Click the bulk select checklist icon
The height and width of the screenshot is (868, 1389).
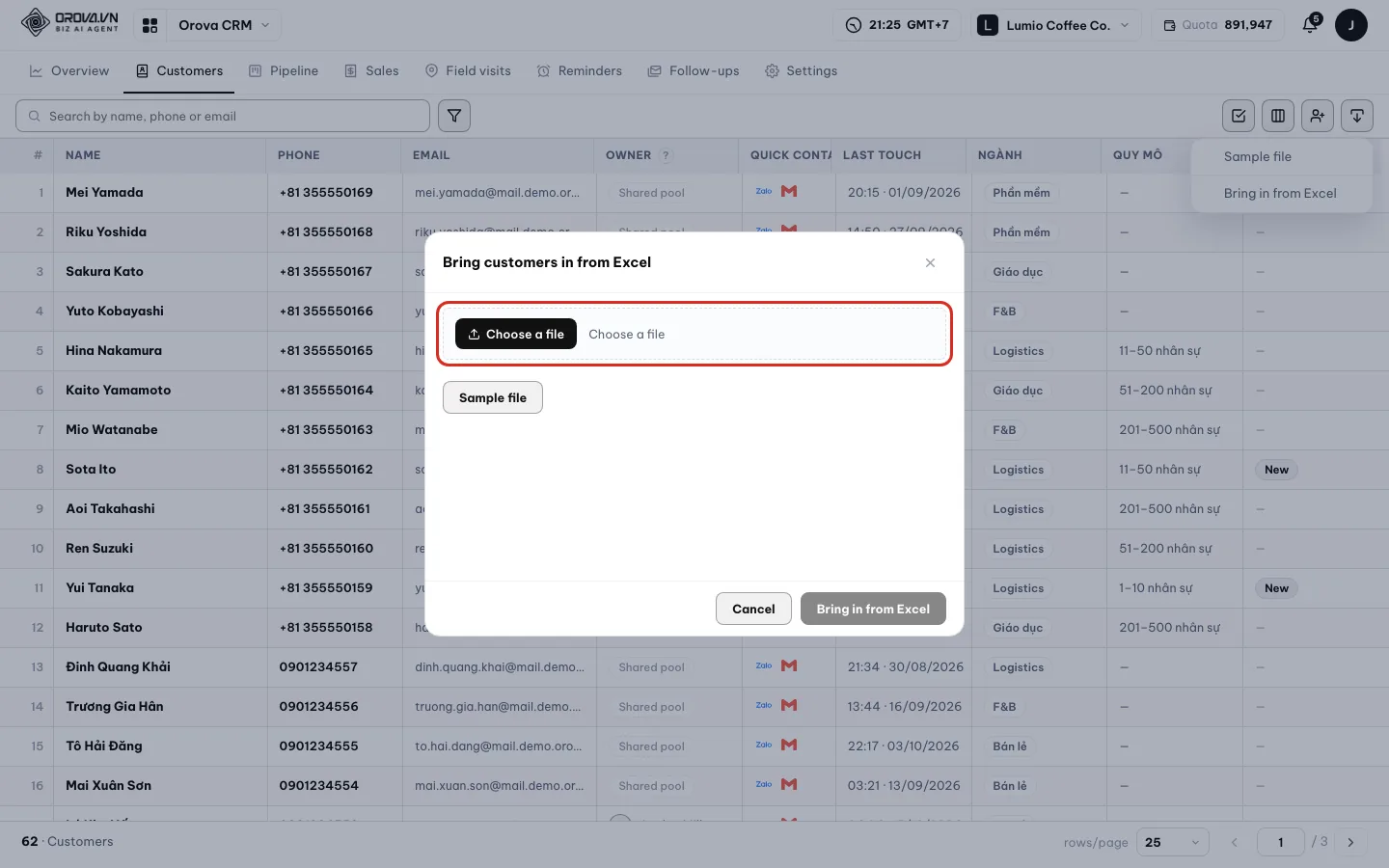pos(1239,116)
